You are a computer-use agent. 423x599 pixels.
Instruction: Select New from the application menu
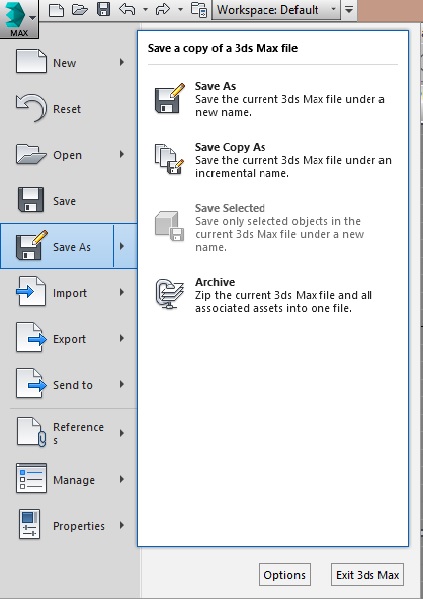click(64, 63)
